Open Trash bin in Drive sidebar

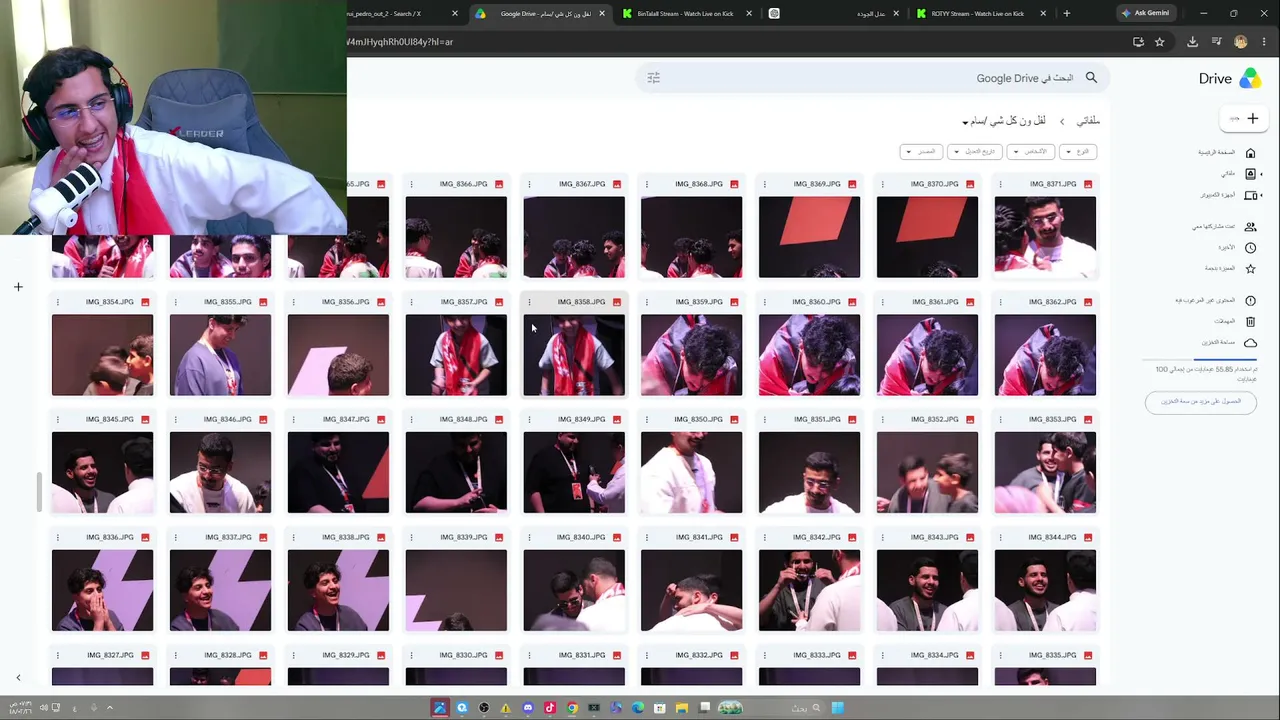[x=1250, y=322]
